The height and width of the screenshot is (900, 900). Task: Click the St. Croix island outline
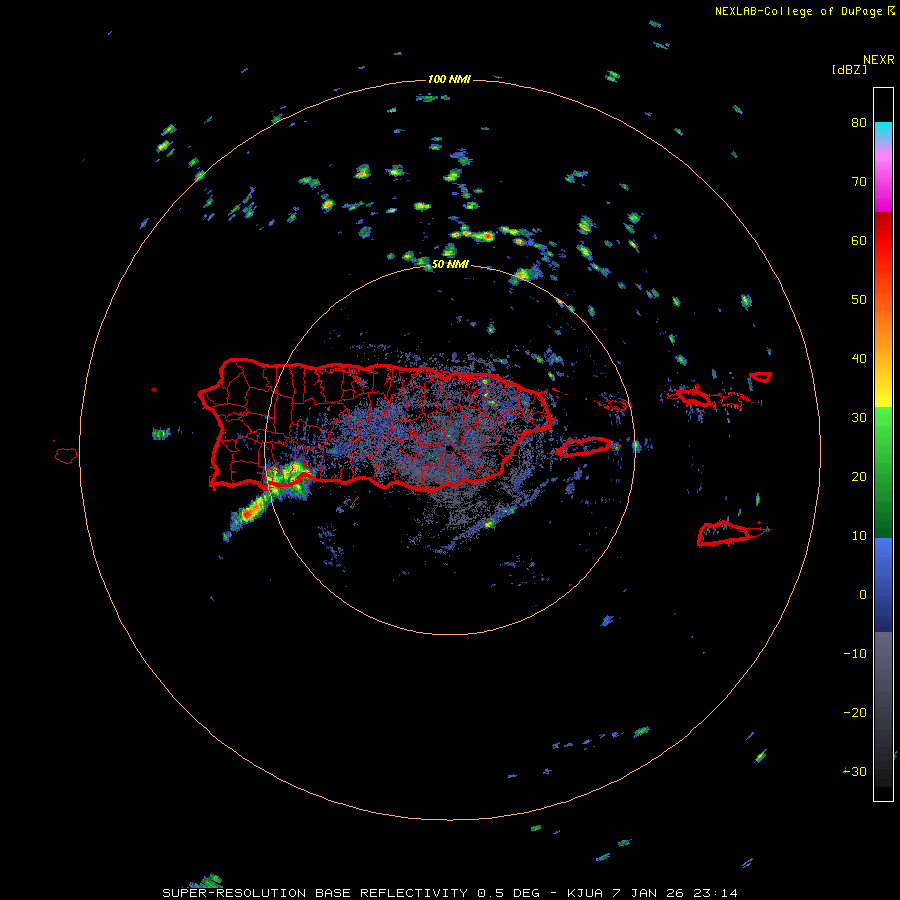[724, 533]
